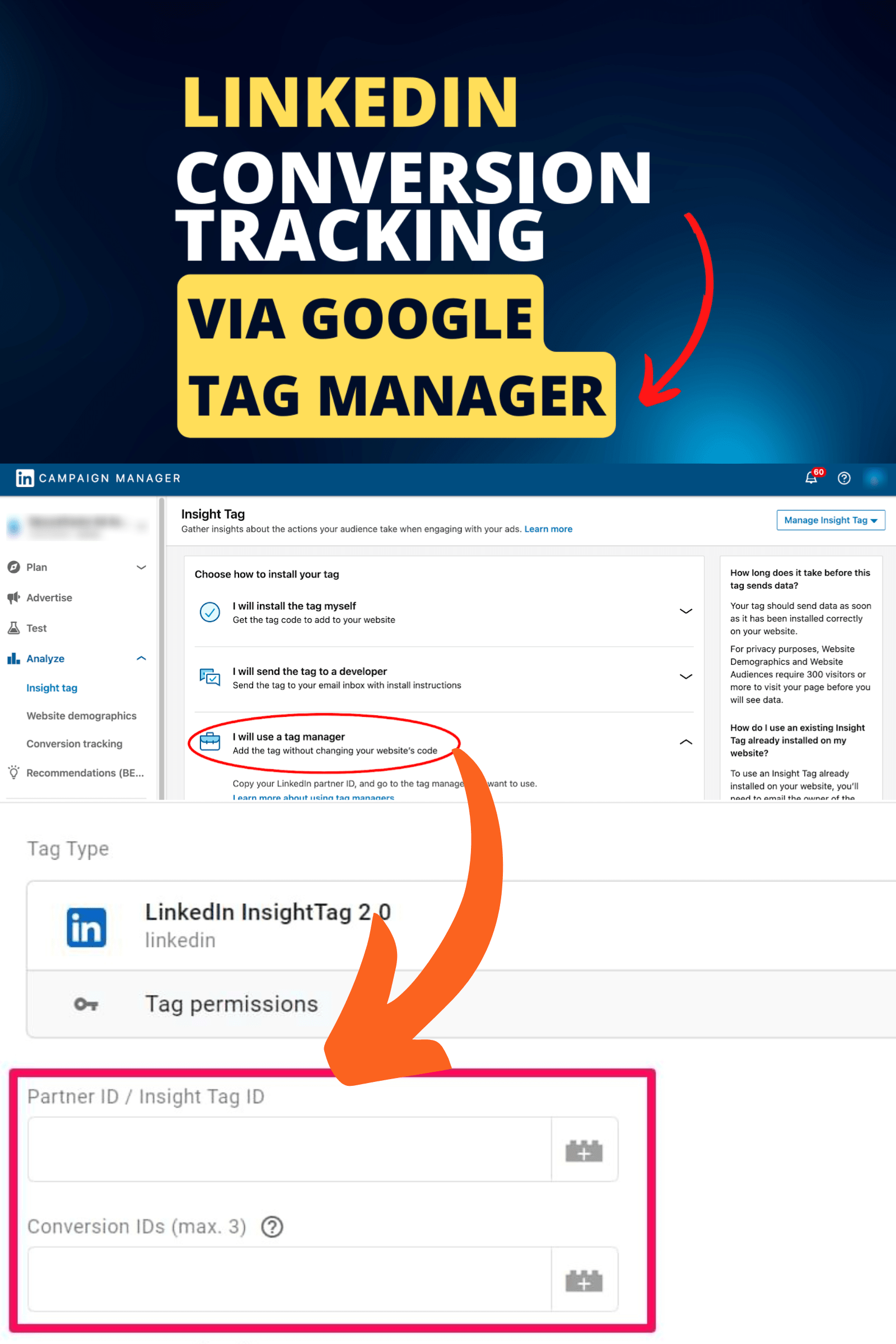Click the checkmark icon for install tag myself
This screenshot has width=896, height=1344.
[209, 612]
